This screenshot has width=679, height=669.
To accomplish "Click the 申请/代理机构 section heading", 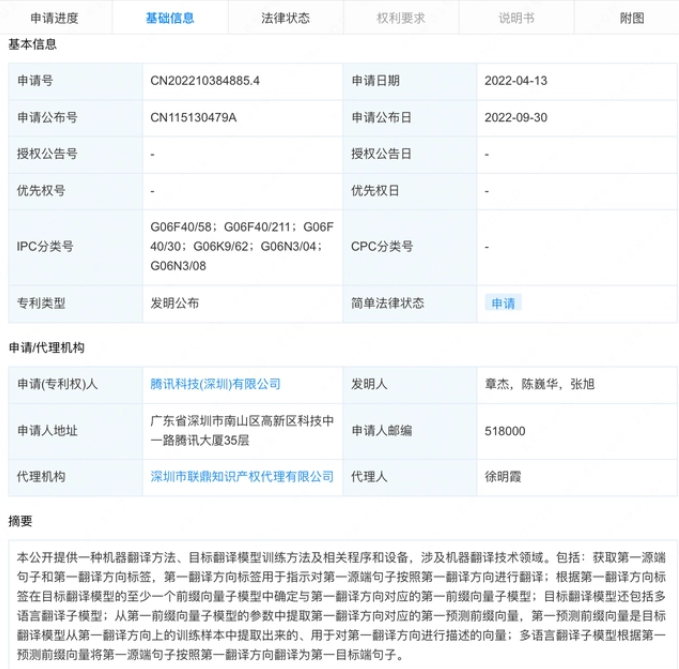I will pyautogui.click(x=46, y=348).
